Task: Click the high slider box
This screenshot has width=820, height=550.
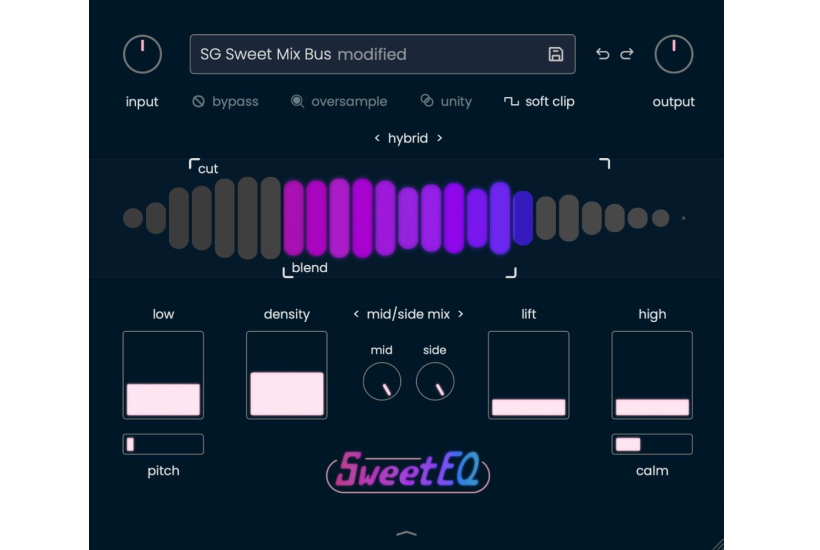Action: click(652, 375)
